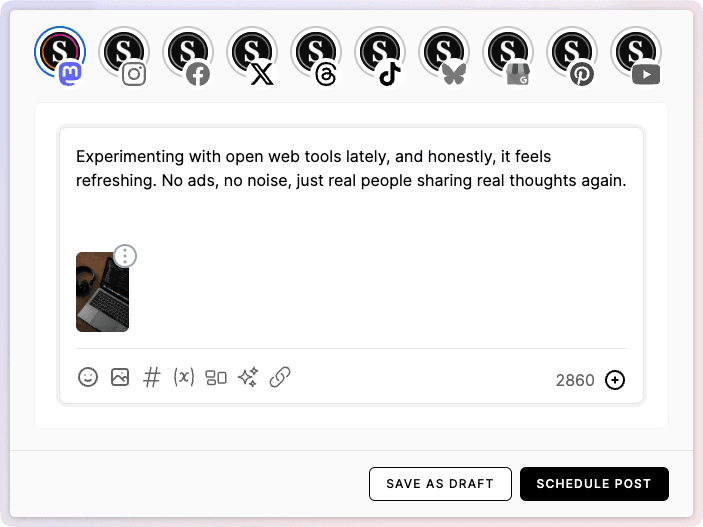
Task: Select the Mastodon account avatar
Action: [60, 52]
